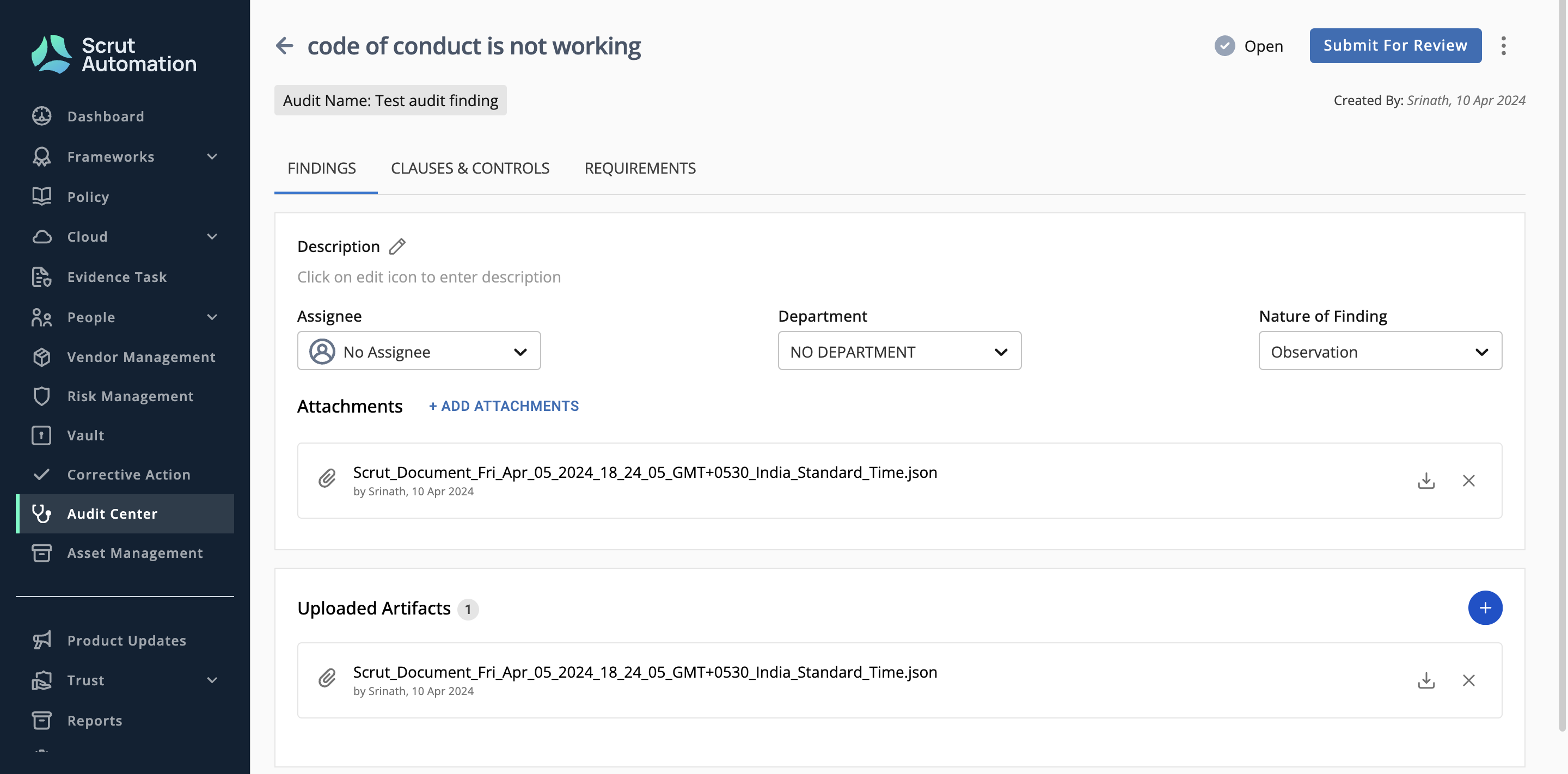1568x774 pixels.
Task: Expand the People menu chevron
Action: (212, 317)
